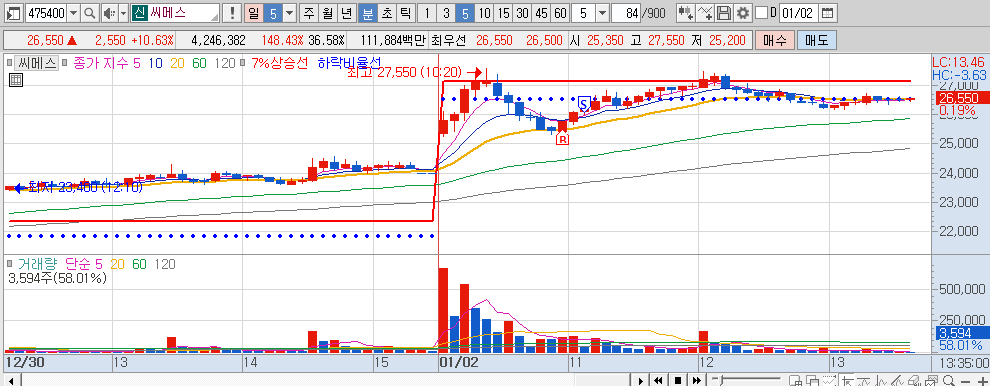990x386 pixels.
Task: Add candlestick chart overlay icon
Action: [x=686, y=13]
